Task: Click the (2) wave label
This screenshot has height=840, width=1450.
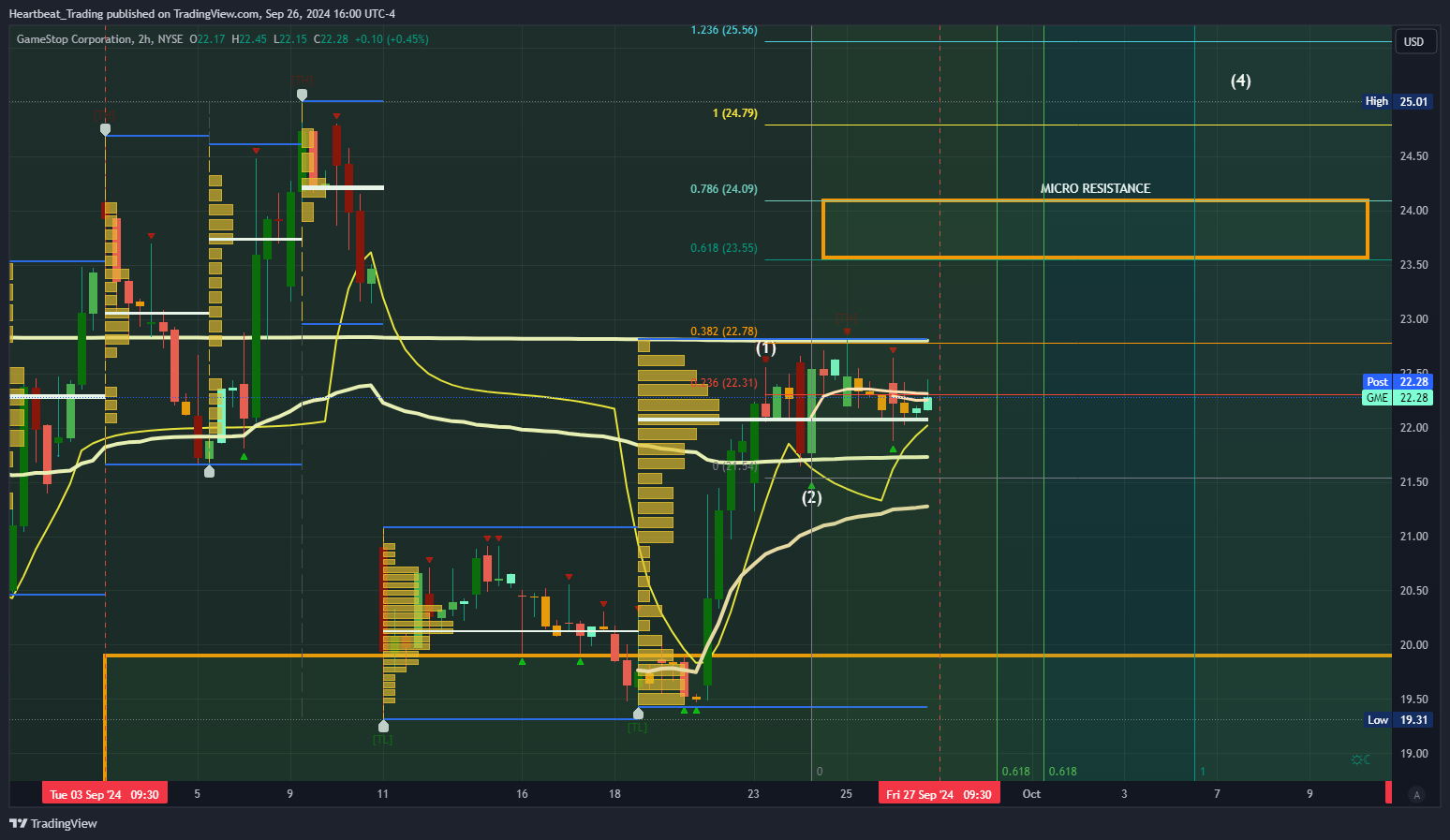Action: pos(812,497)
